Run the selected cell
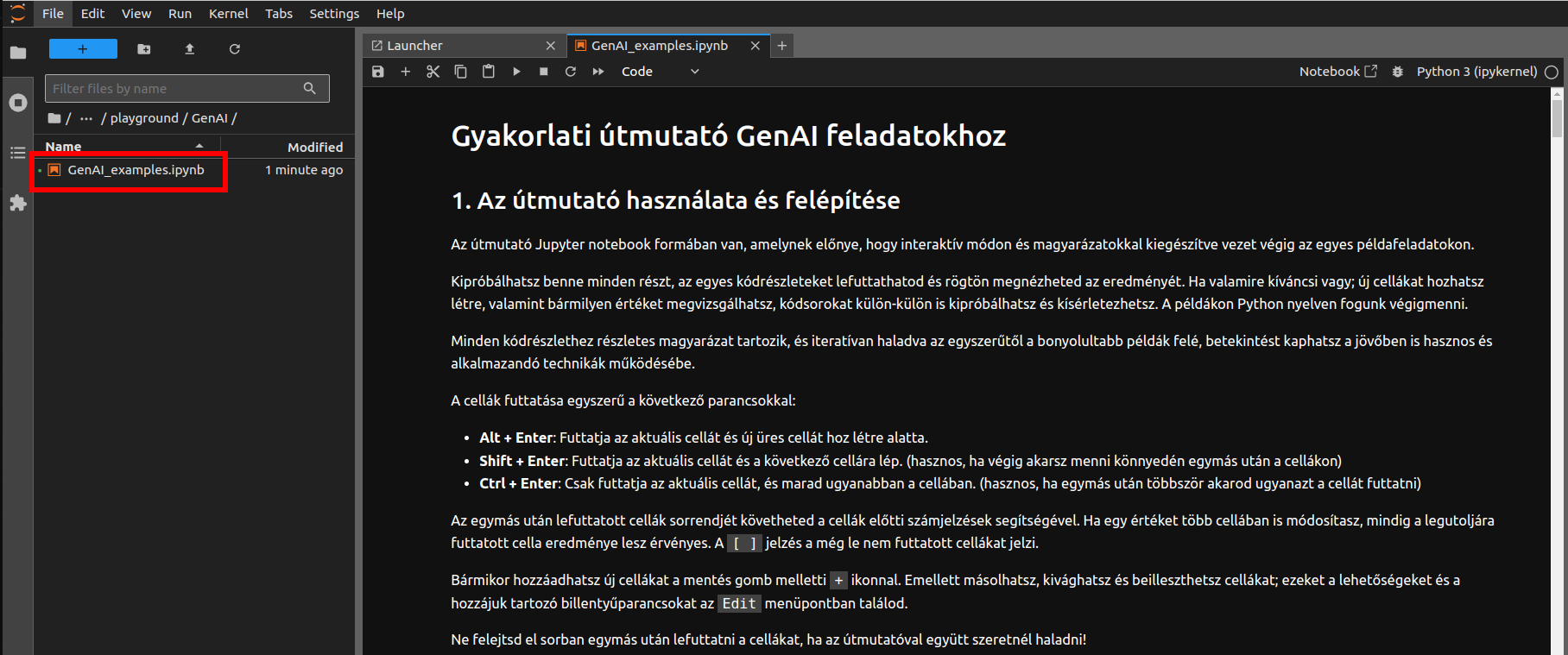The width and height of the screenshot is (1568, 655). [x=516, y=72]
